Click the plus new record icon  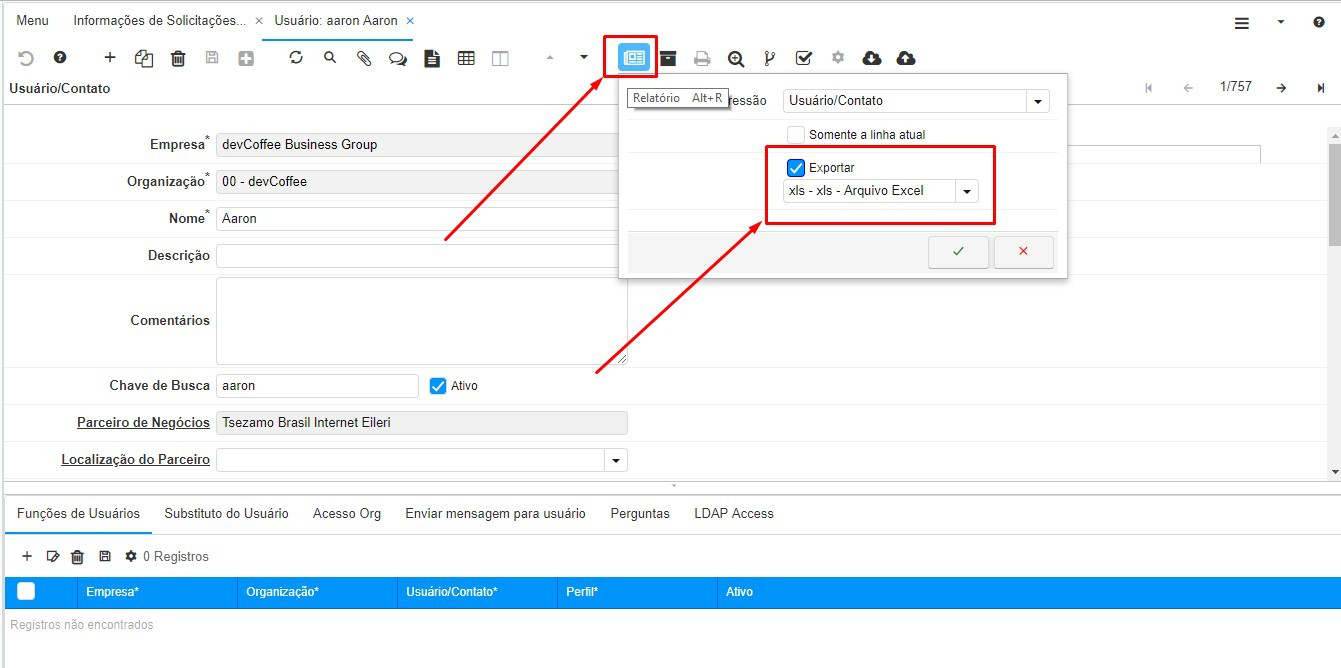point(110,58)
